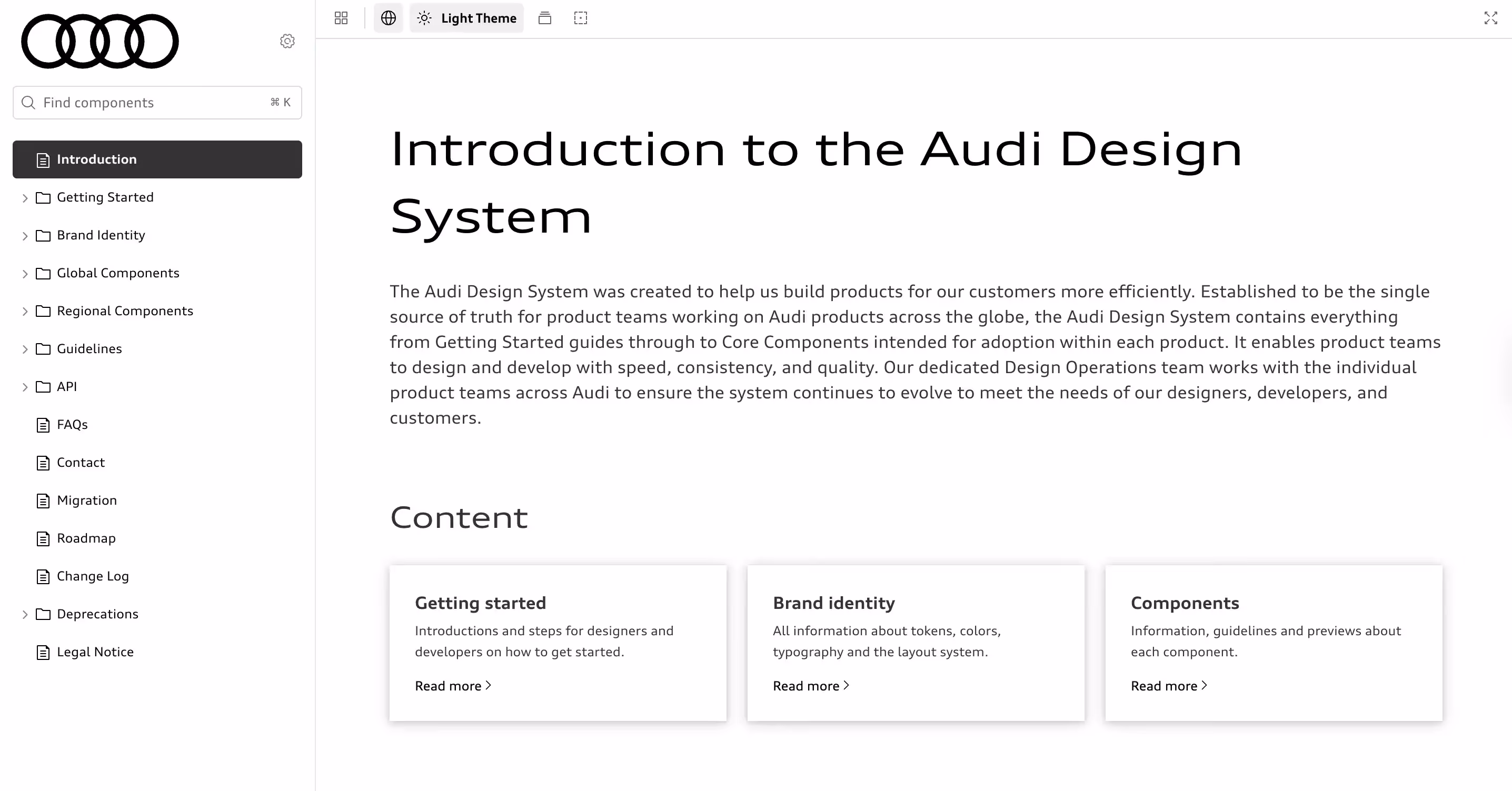
Task: Open the API sidebar label
Action: click(67, 386)
